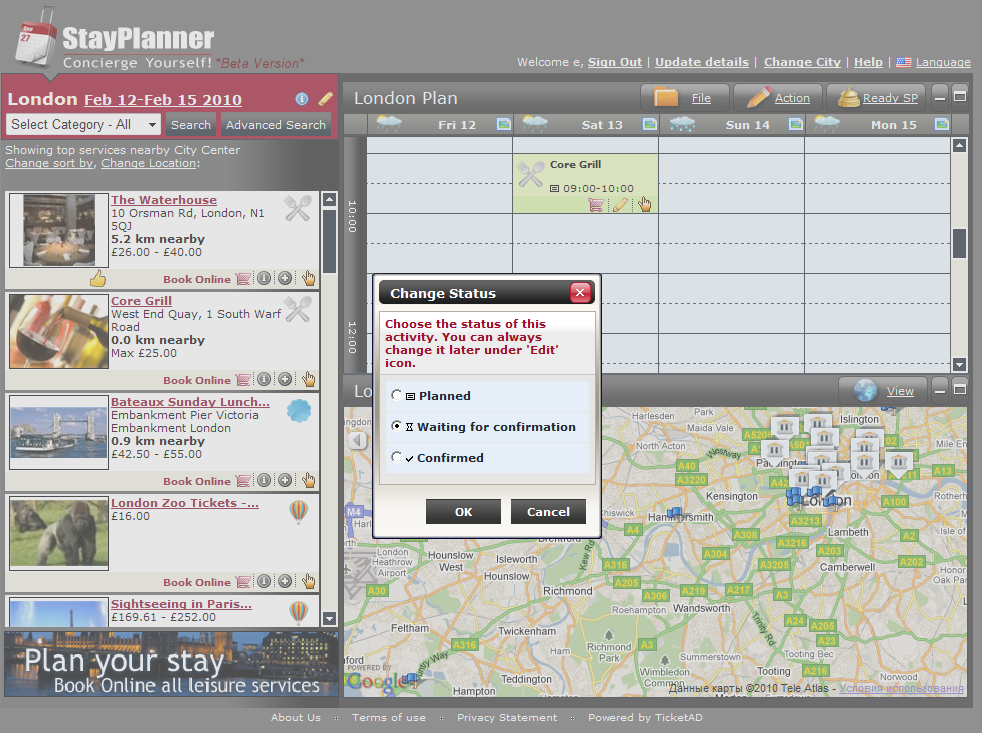The image size is (982, 733).
Task: Open the Help link
Action: coord(868,62)
